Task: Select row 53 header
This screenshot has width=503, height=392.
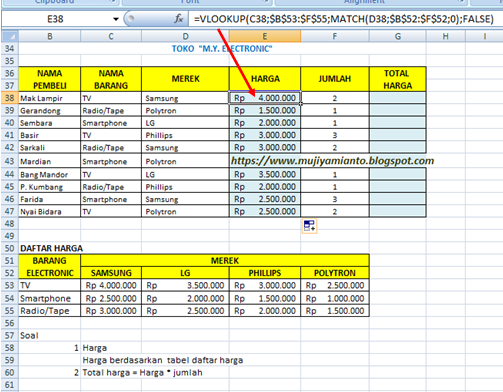Action: click(x=10, y=285)
